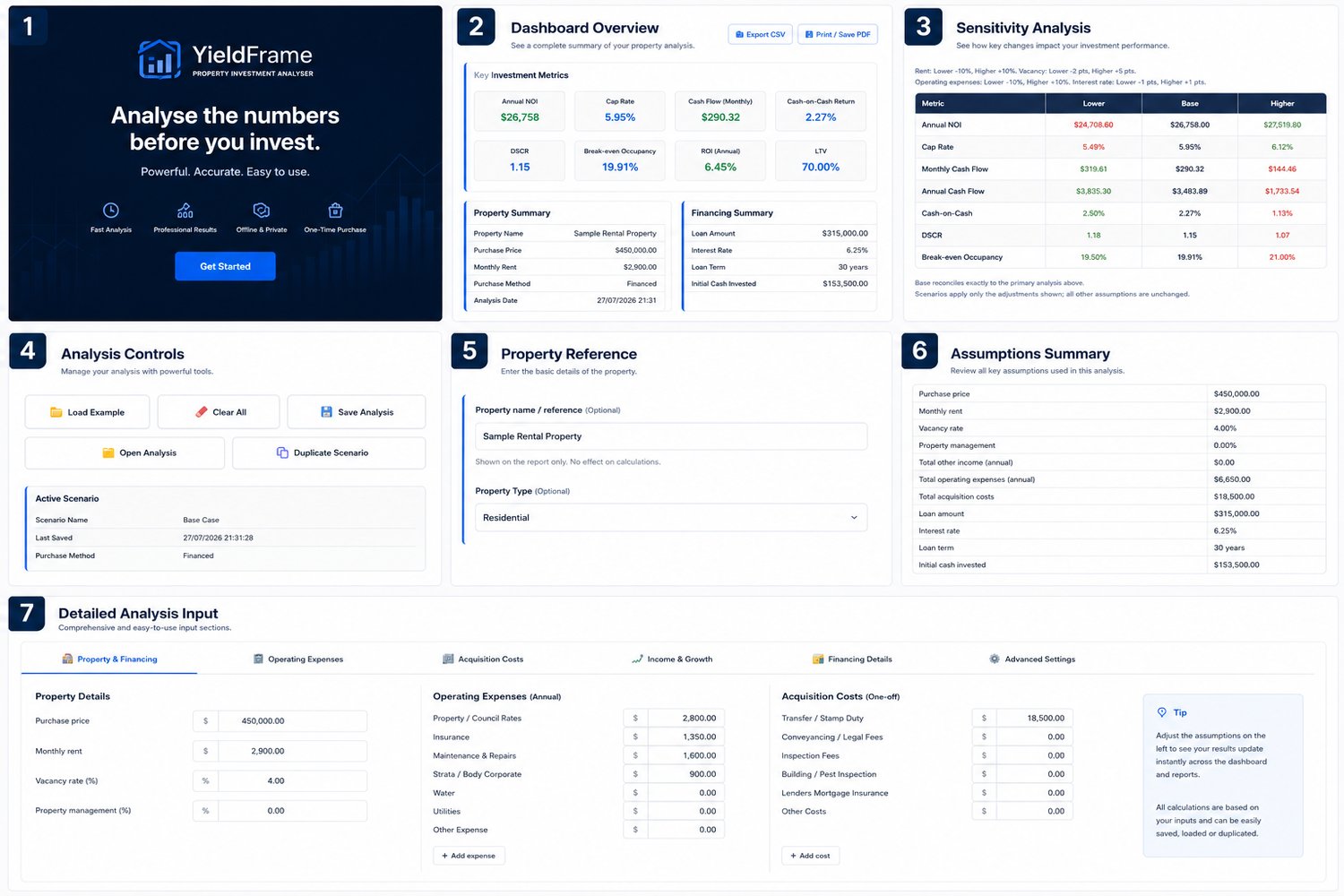Click the Income & Growth chart icon
This screenshot has width=1344, height=896.
tap(637, 659)
